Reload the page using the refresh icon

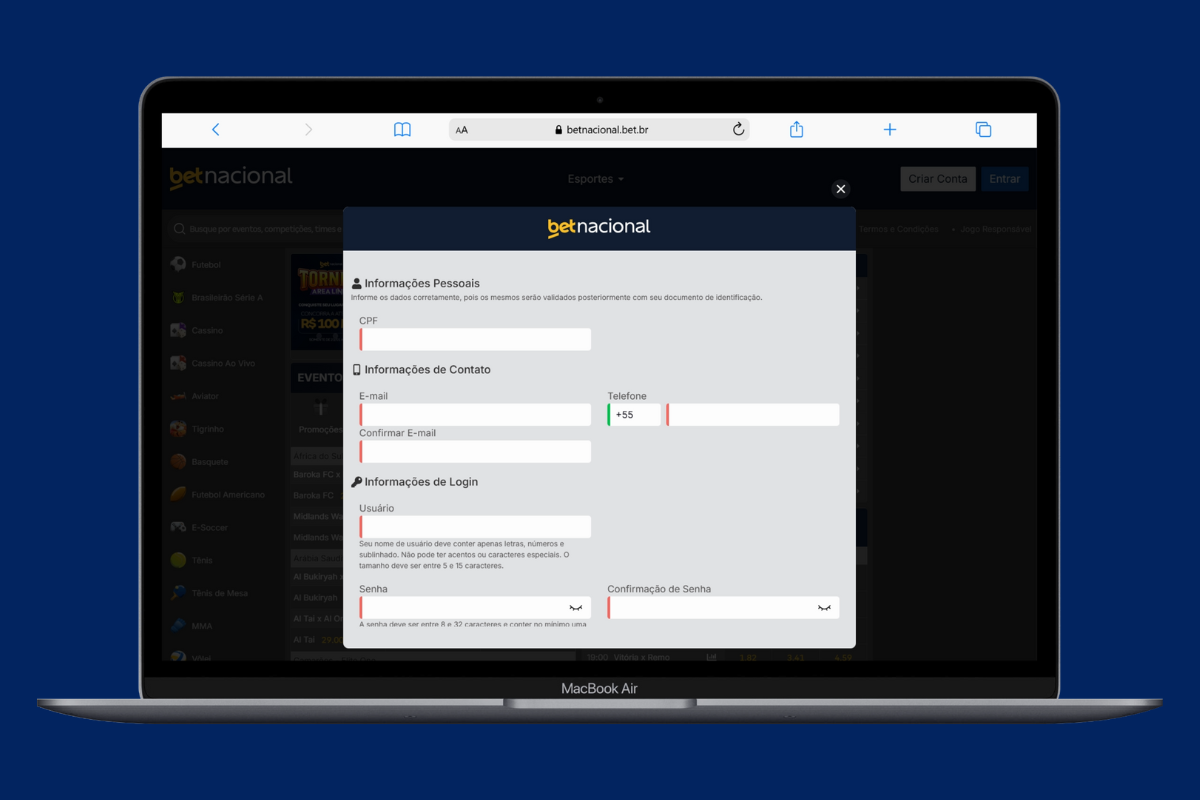tap(738, 130)
